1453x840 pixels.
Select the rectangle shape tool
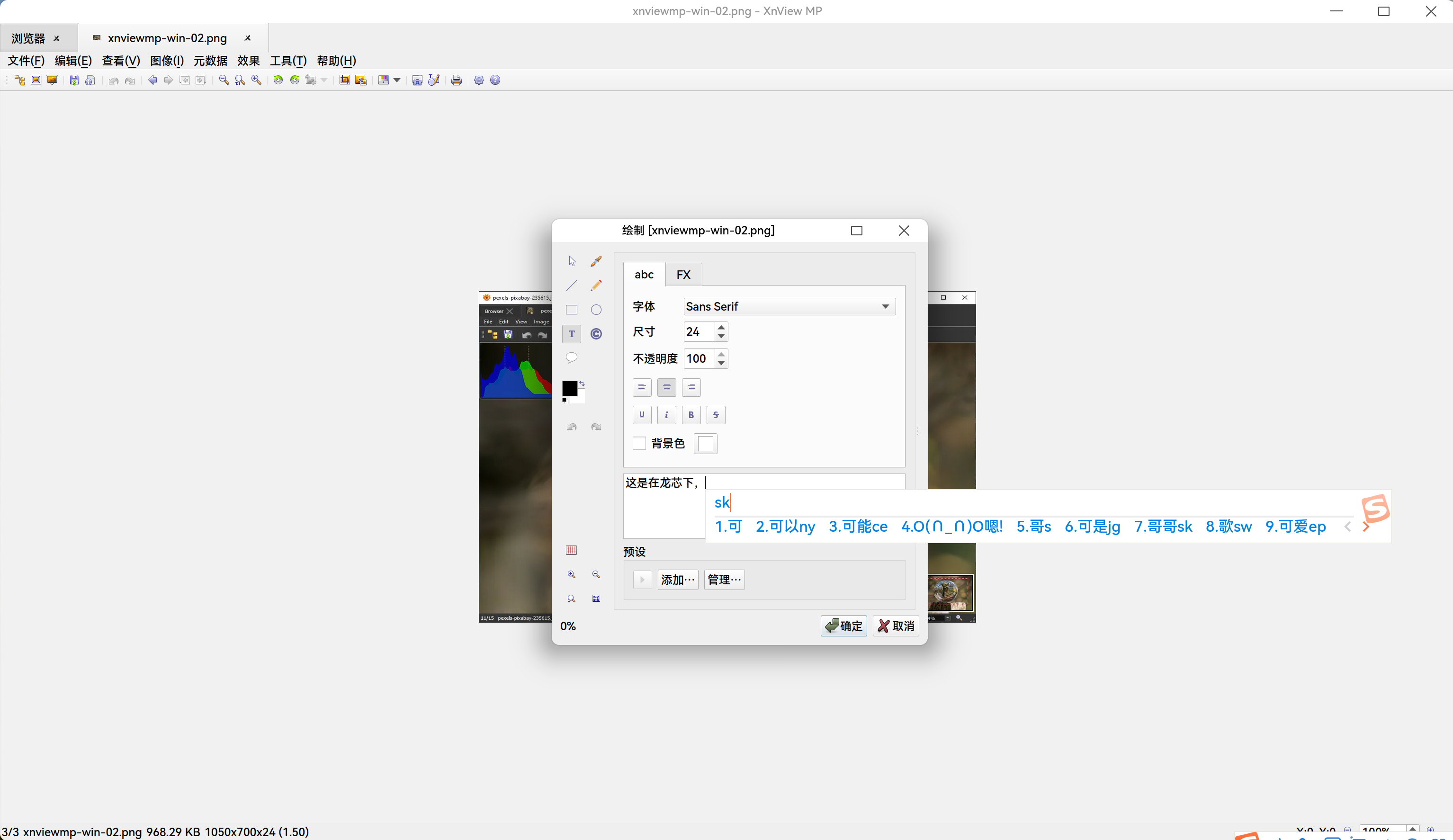(x=572, y=310)
